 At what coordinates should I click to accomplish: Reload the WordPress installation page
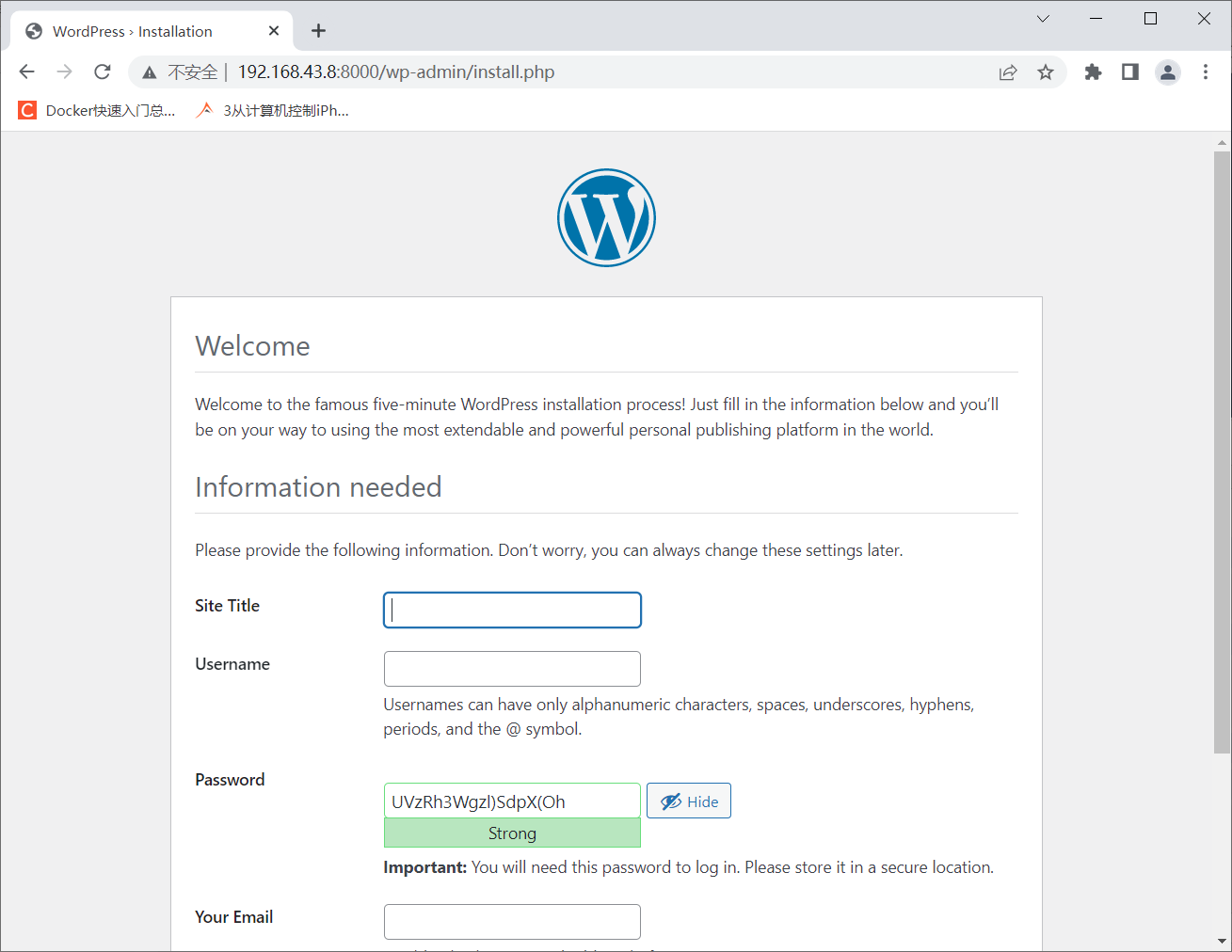pos(103,71)
